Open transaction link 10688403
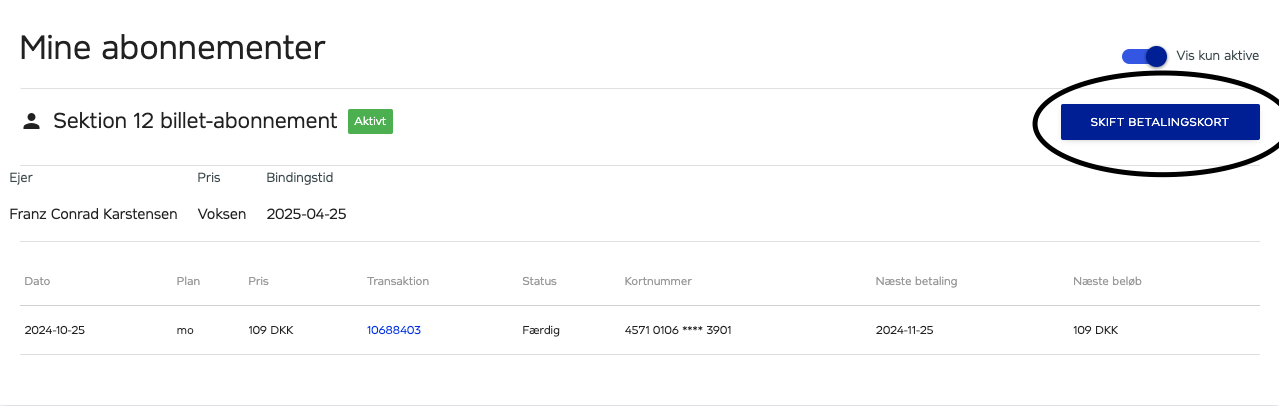The width and height of the screenshot is (1279, 406). [394, 330]
